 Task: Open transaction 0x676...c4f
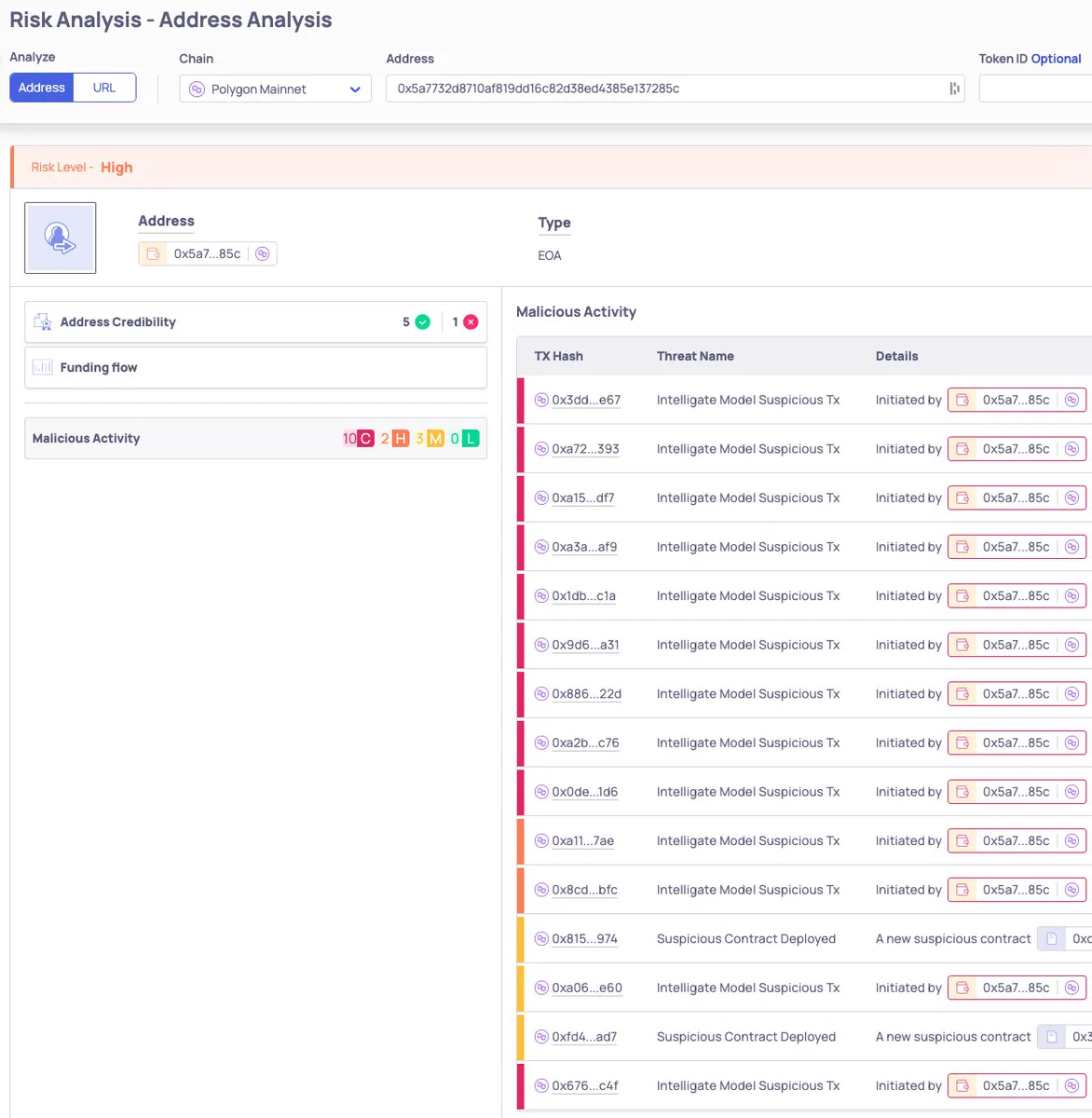(x=585, y=1085)
